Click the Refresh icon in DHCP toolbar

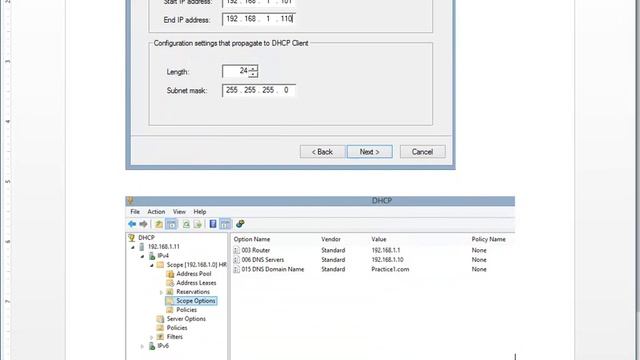tap(186, 224)
